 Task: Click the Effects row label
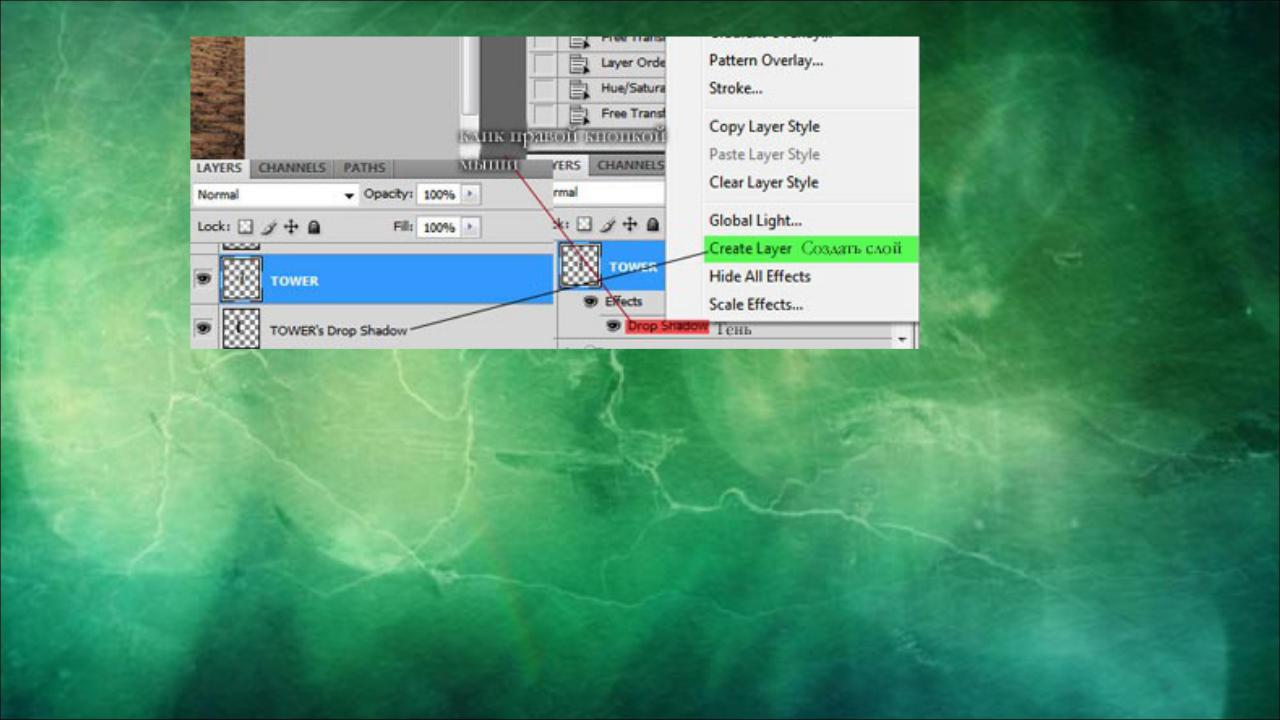tap(623, 301)
